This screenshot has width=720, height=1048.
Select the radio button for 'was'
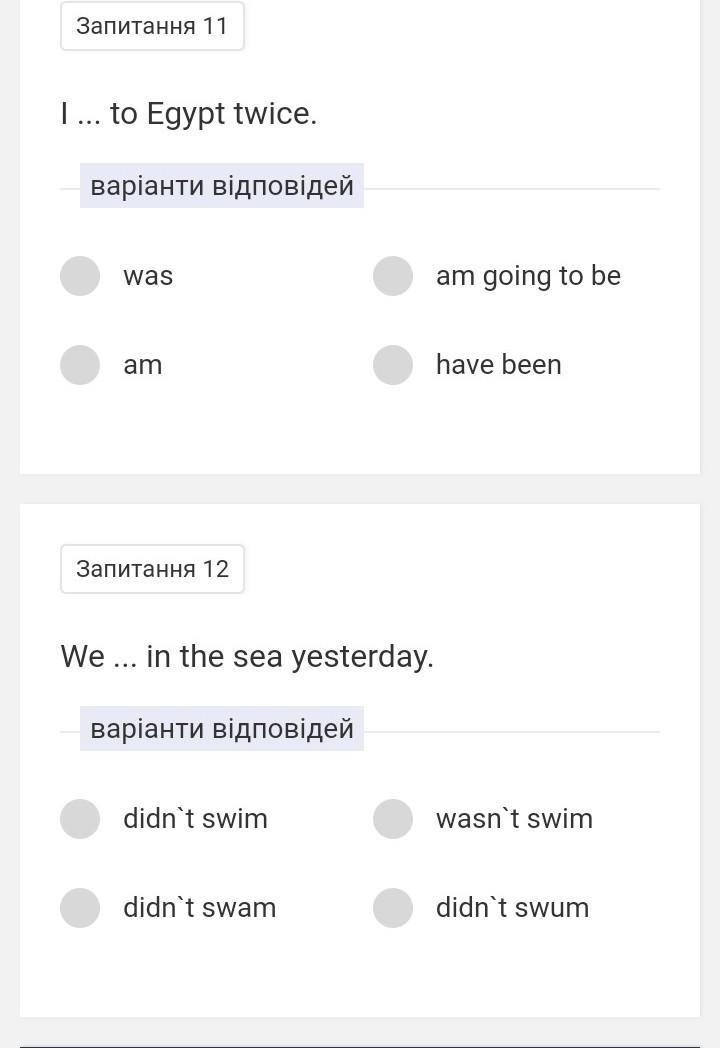[80, 276]
